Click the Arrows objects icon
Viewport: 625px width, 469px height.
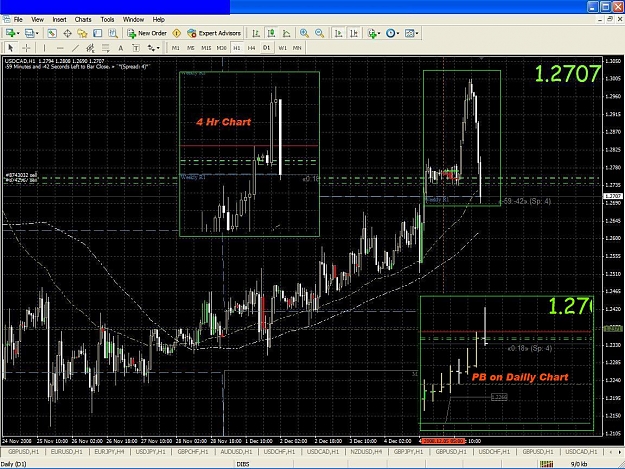coord(151,48)
